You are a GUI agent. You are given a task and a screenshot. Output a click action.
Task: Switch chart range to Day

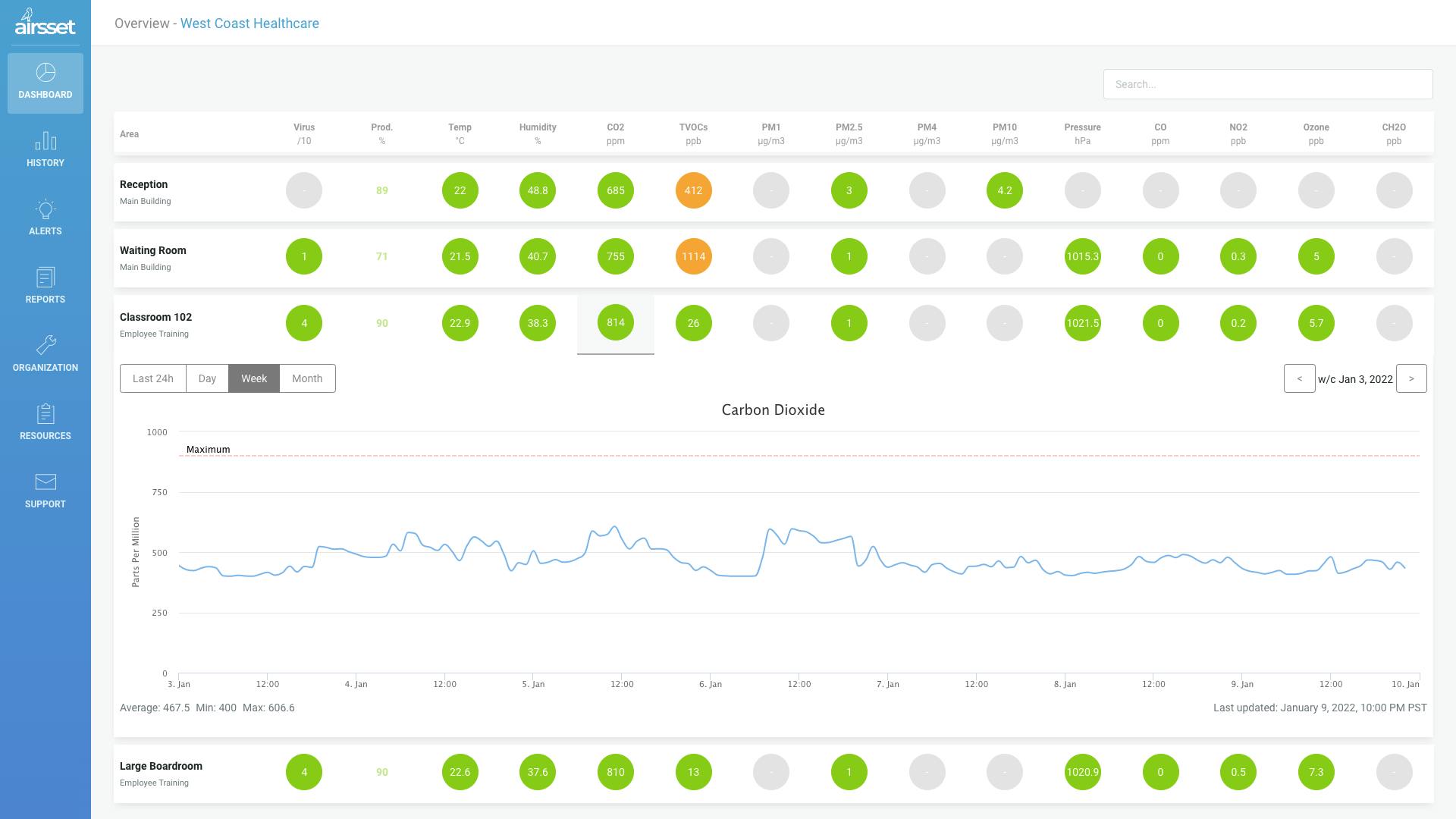tap(207, 378)
